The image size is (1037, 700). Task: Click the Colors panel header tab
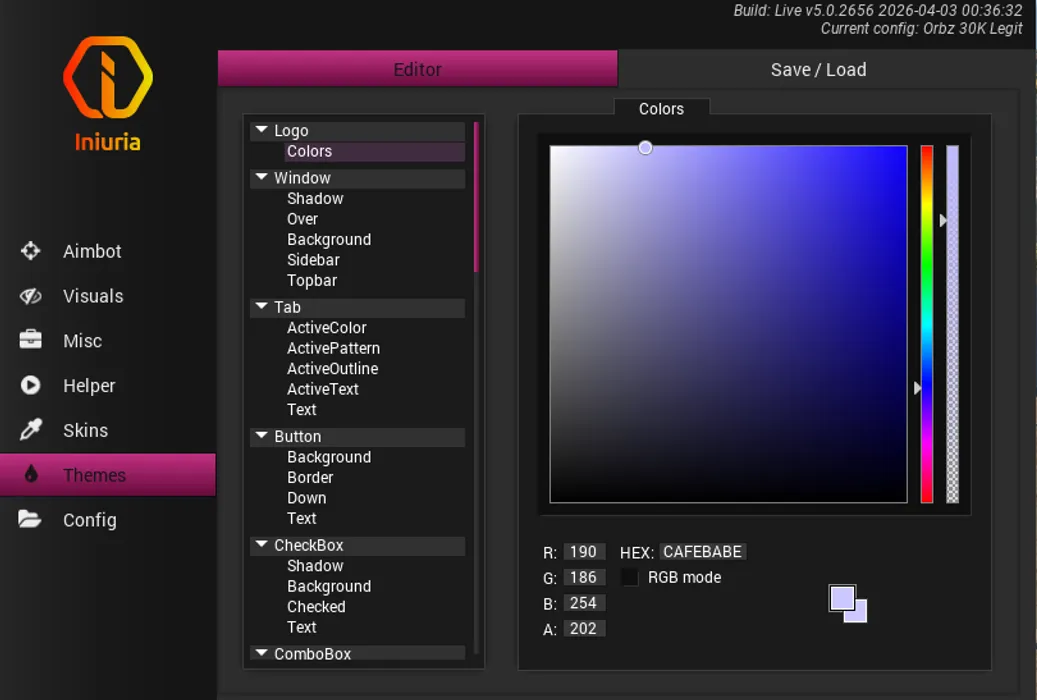pos(661,109)
